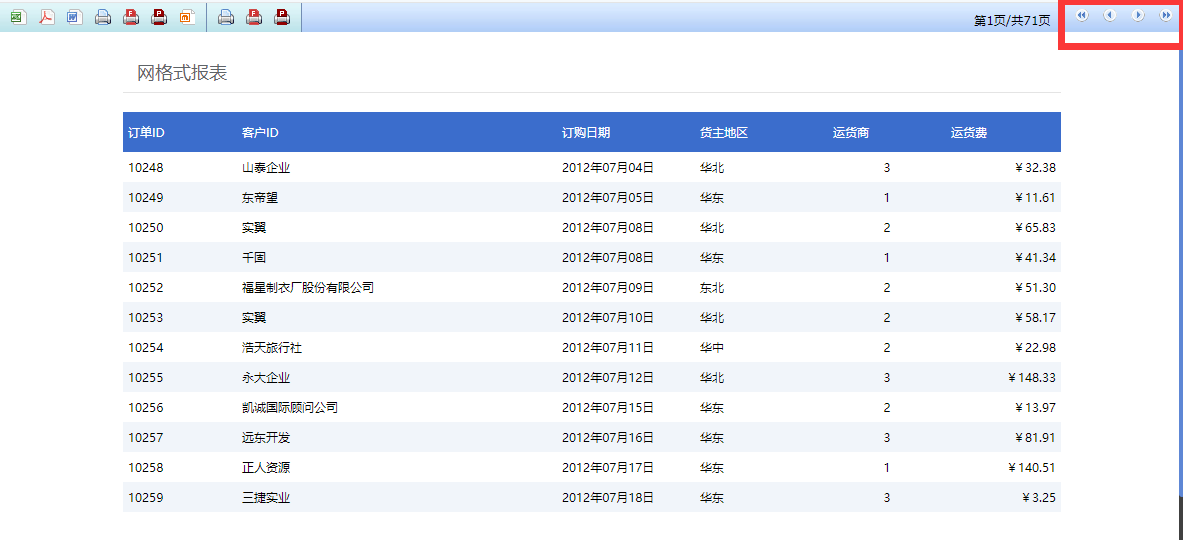
Task: Click region 华中 in order 10254 row
Action: (711, 348)
